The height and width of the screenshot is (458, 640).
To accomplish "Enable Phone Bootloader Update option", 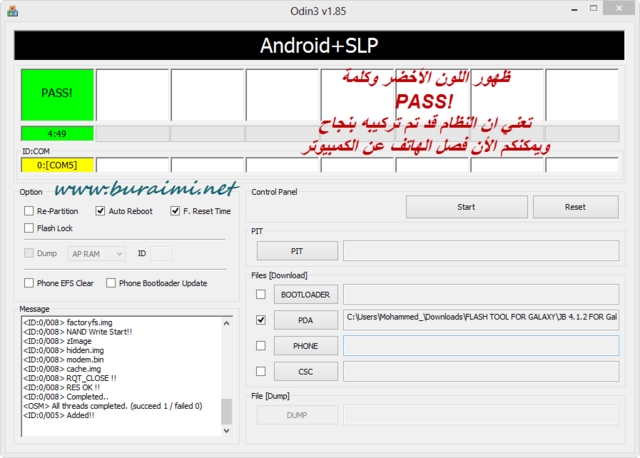I will coord(111,283).
